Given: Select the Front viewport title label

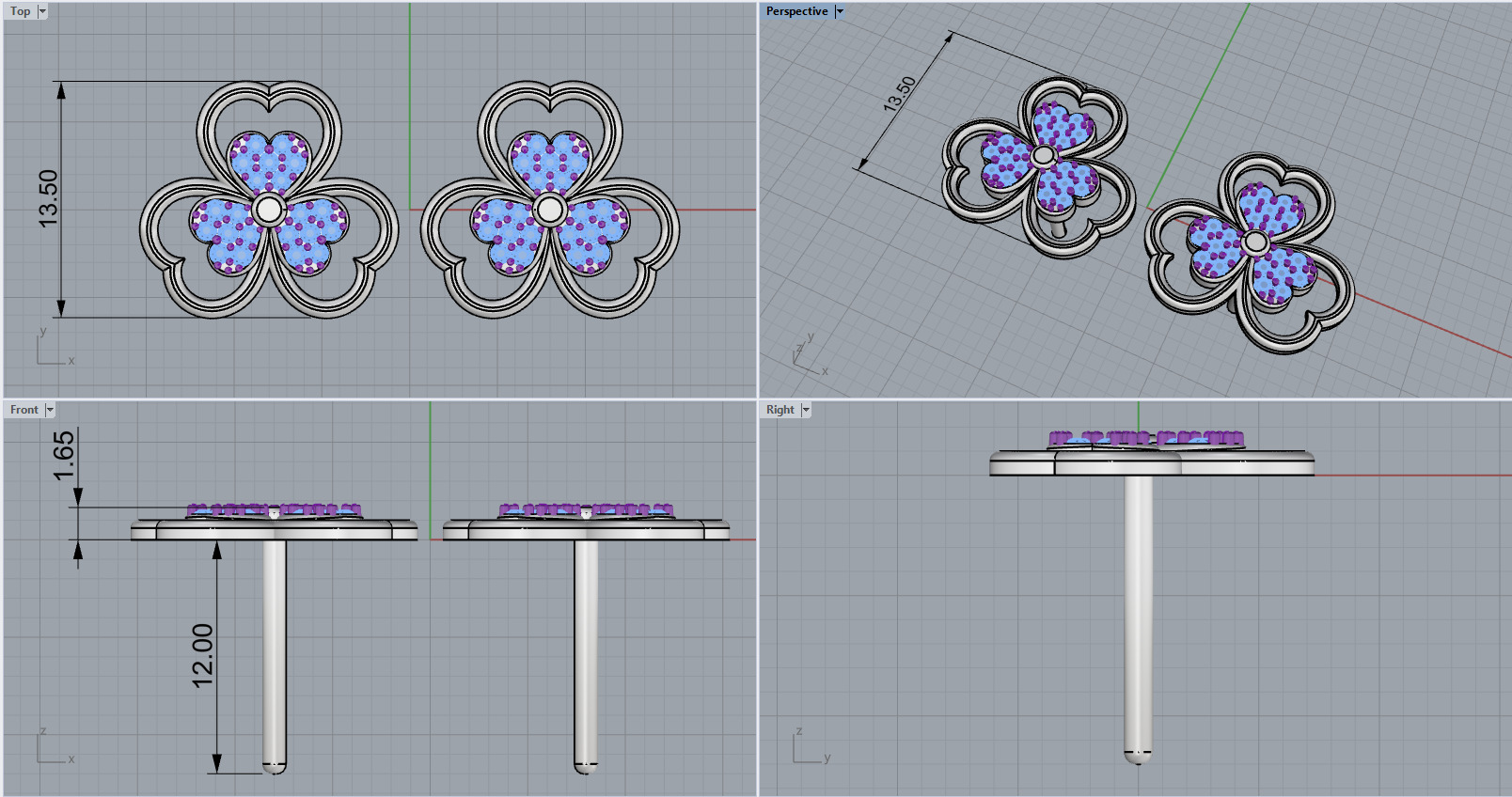Looking at the screenshot, I should pos(24,410).
